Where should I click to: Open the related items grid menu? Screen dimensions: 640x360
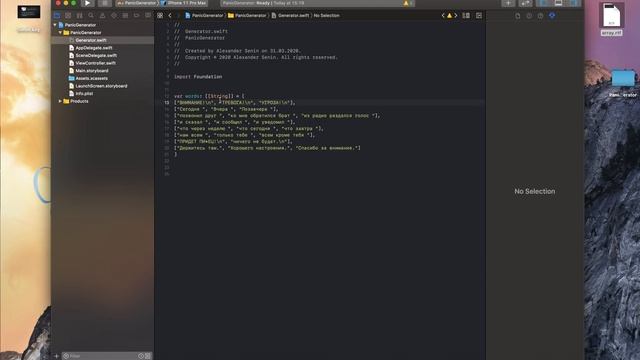pos(160,16)
